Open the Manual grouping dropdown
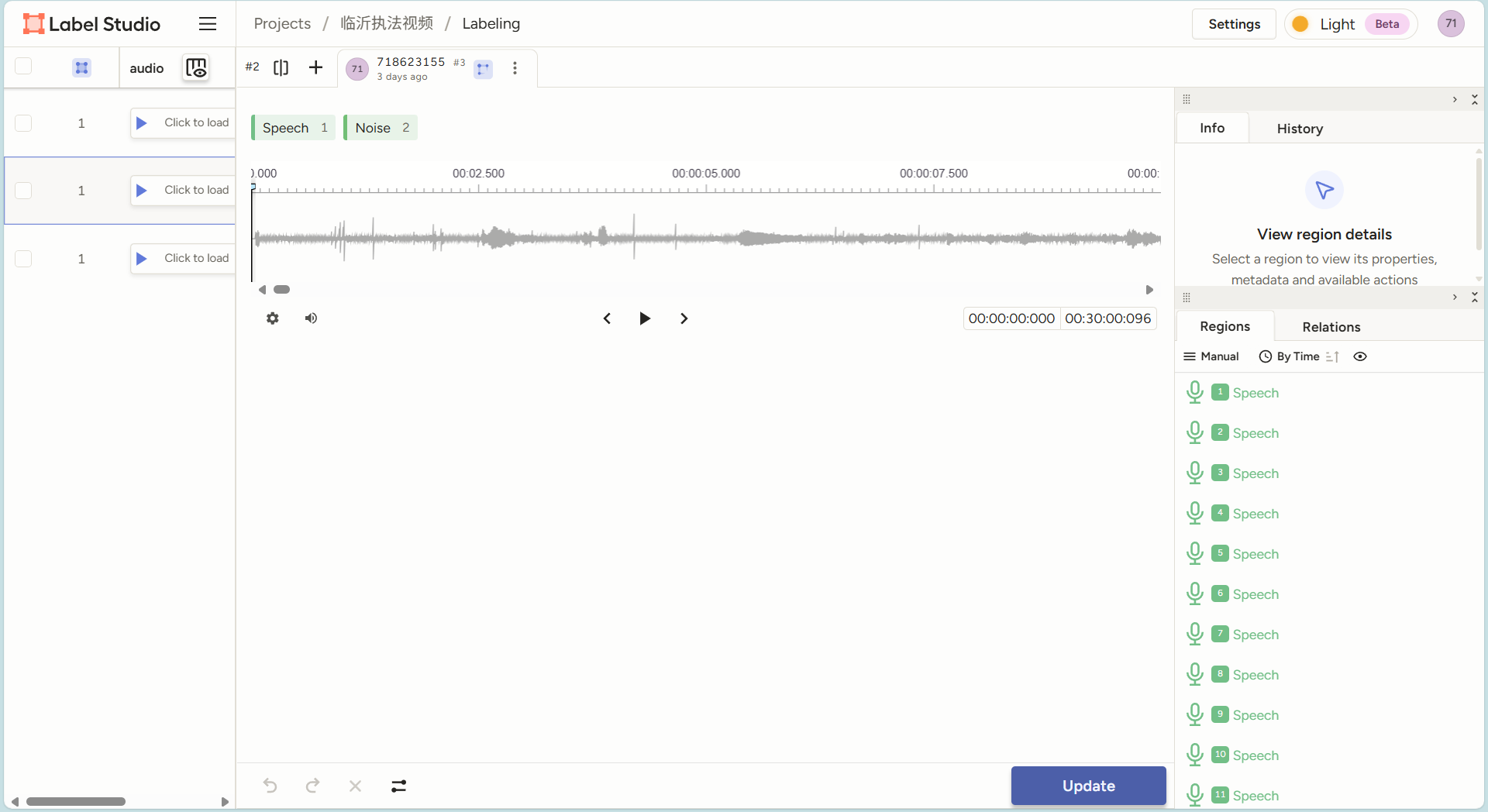 (x=1211, y=356)
